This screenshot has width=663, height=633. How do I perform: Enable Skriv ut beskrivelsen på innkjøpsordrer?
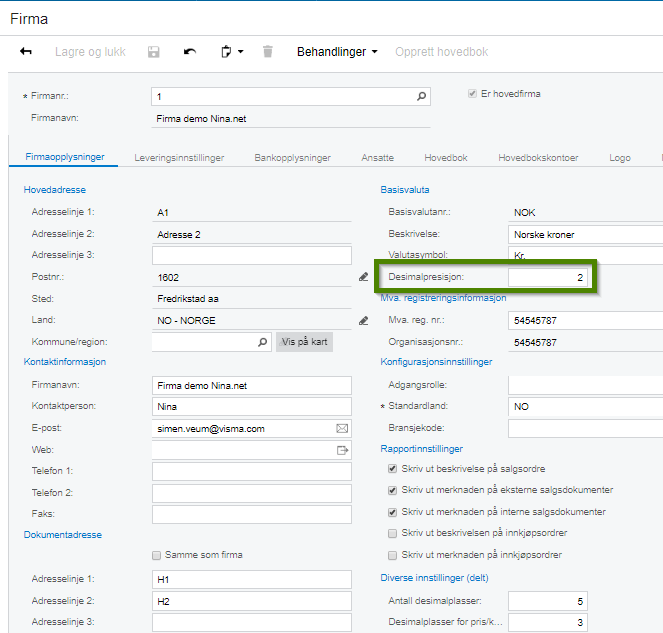[x=393, y=533]
